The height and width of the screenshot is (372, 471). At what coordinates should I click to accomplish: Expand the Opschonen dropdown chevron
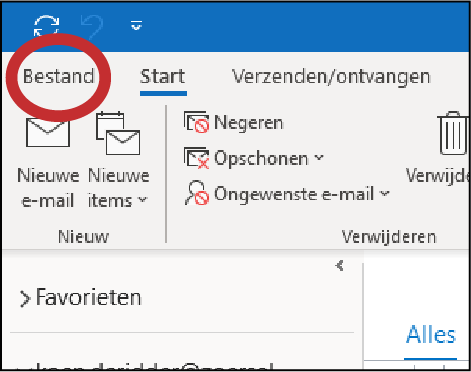(319, 157)
